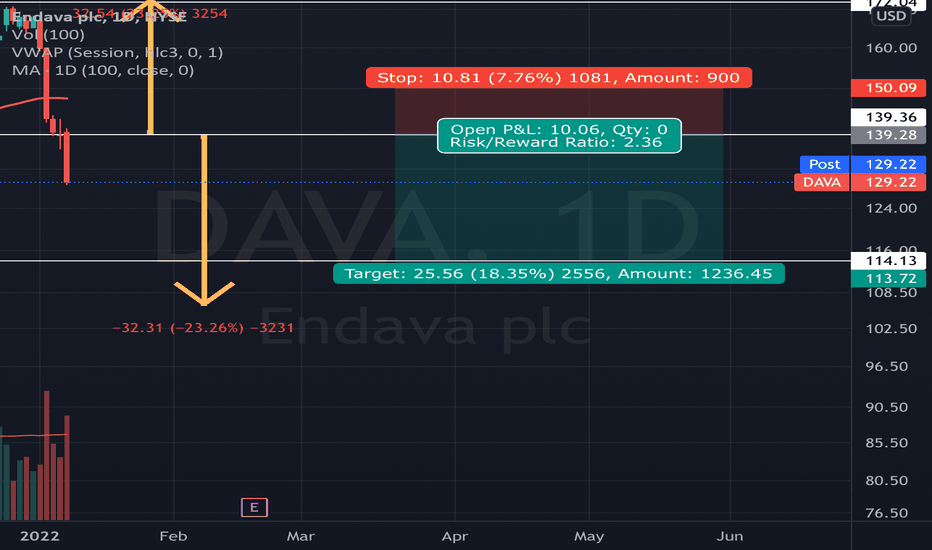Screen dimensions: 932x550
Task: Click the 114.13 horizontal line price tag
Action: 888,260
